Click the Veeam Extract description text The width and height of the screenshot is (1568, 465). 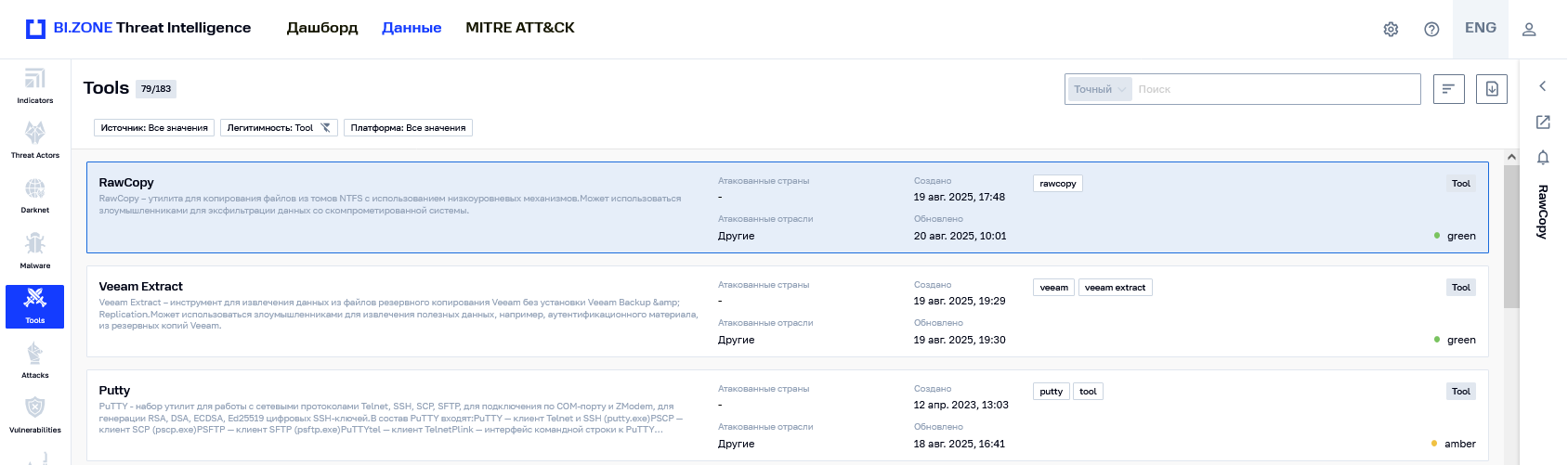[x=399, y=314]
